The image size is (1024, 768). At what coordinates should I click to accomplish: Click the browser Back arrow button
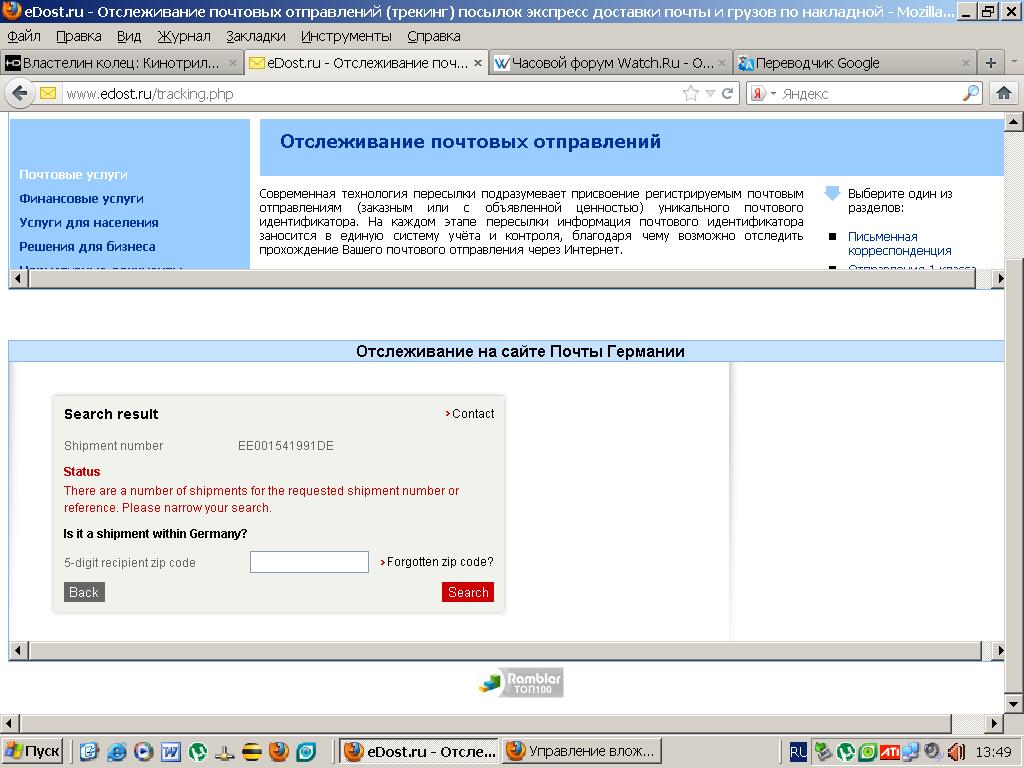coord(19,93)
